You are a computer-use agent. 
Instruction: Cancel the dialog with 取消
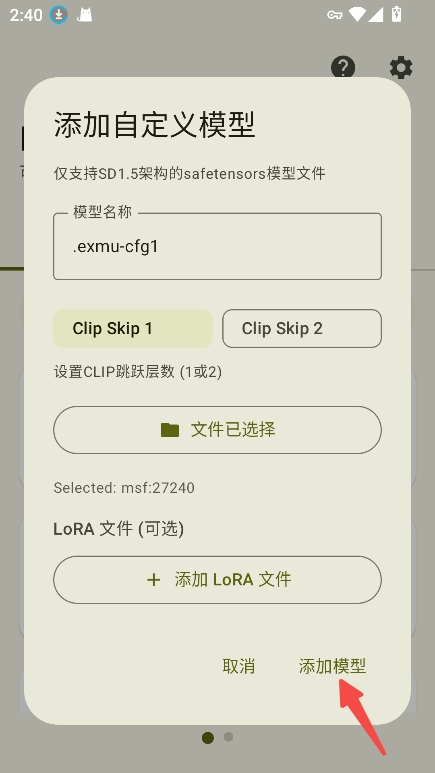pos(239,666)
